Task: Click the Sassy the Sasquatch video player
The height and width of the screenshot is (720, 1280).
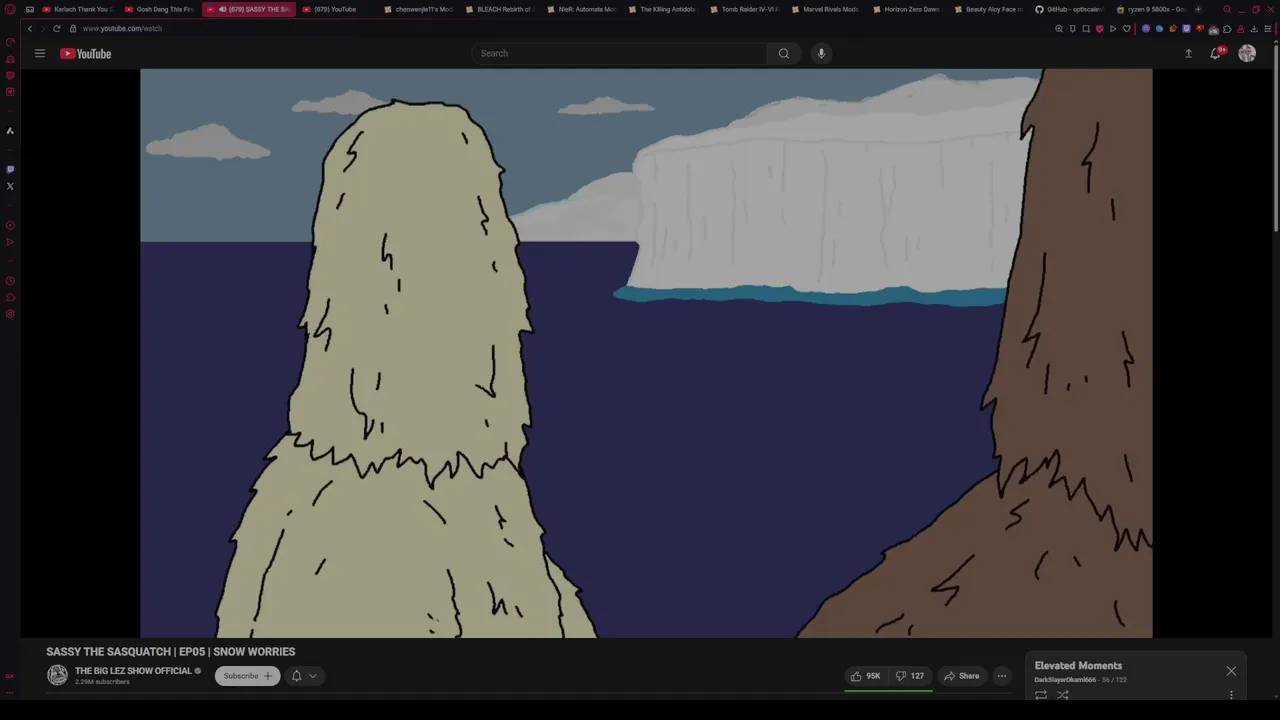Action: (x=646, y=353)
